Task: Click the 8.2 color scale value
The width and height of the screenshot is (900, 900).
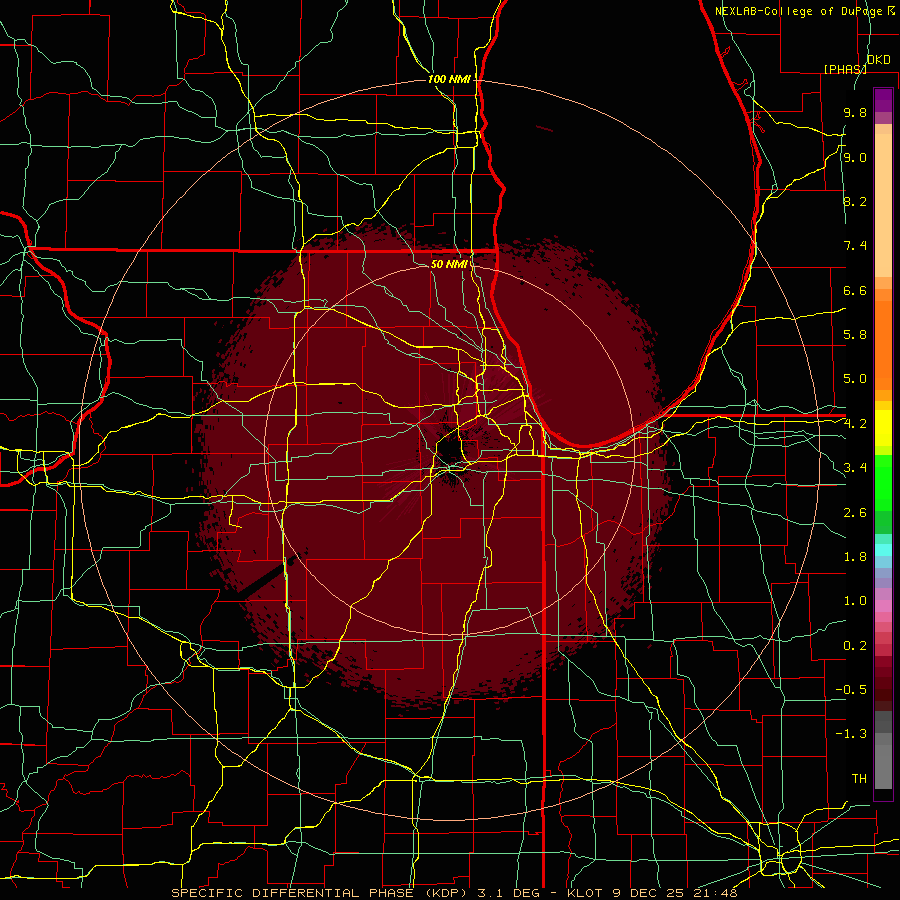Action: (x=855, y=201)
